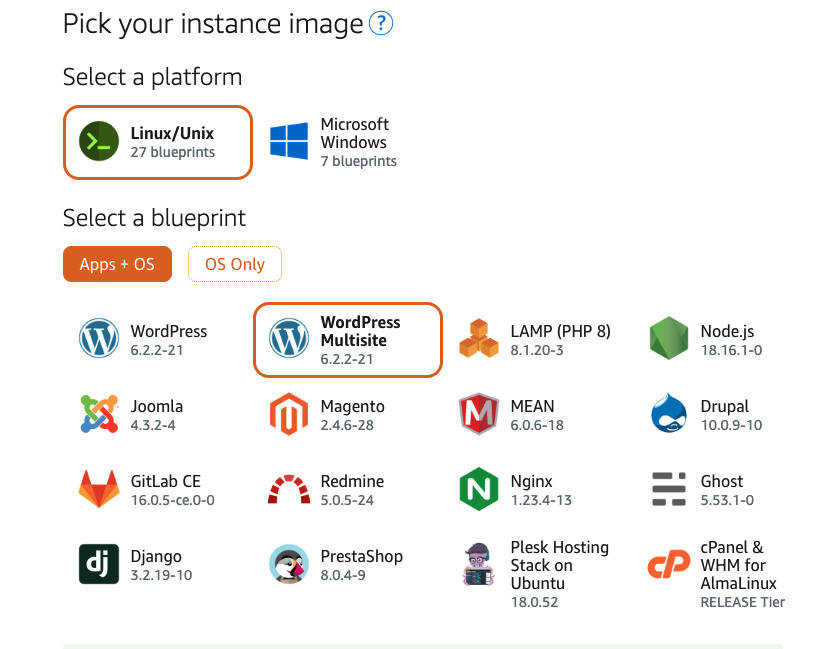Click the Microsoft Windows logo icon

point(289,141)
